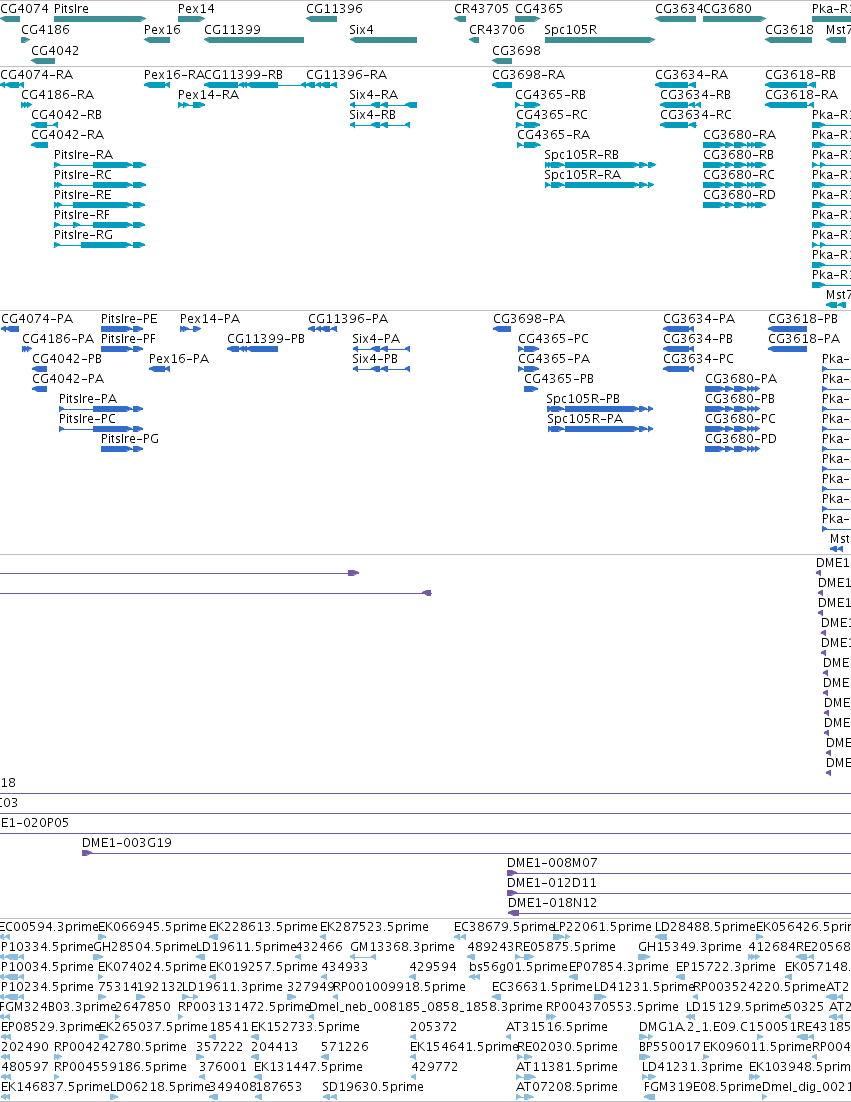Select transcript label Pitslre-RG
This screenshot has width=851, height=1102.
[x=83, y=235]
